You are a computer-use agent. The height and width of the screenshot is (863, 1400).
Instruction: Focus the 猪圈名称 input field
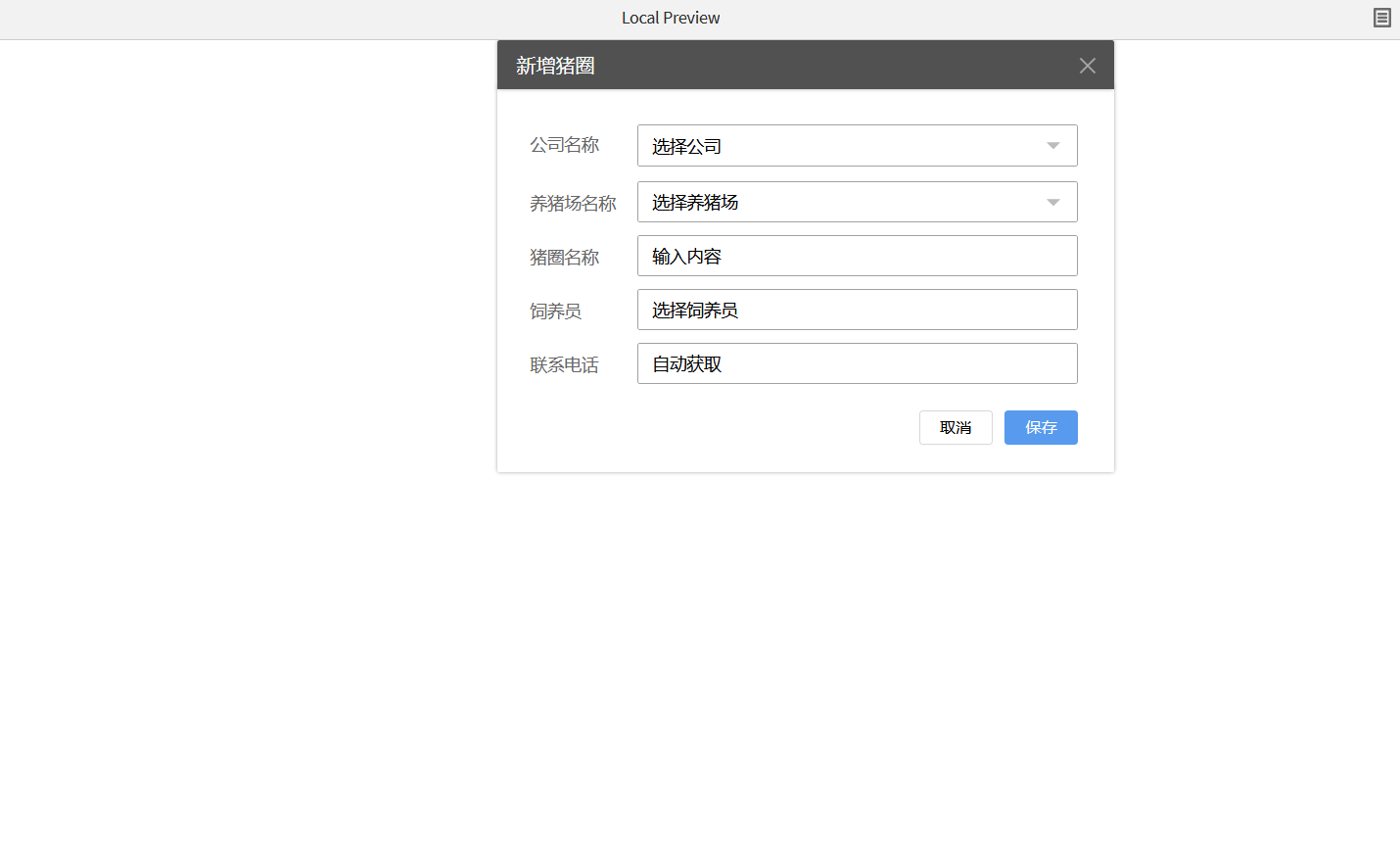pyautogui.click(x=857, y=256)
